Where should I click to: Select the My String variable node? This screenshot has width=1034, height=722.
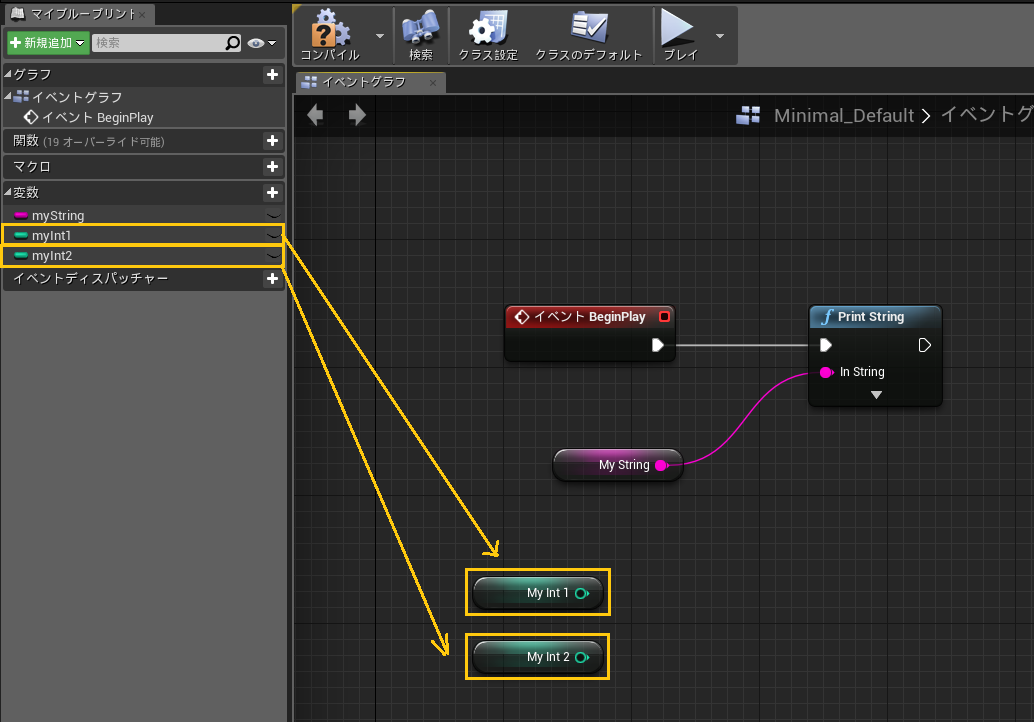pyautogui.click(x=618, y=465)
